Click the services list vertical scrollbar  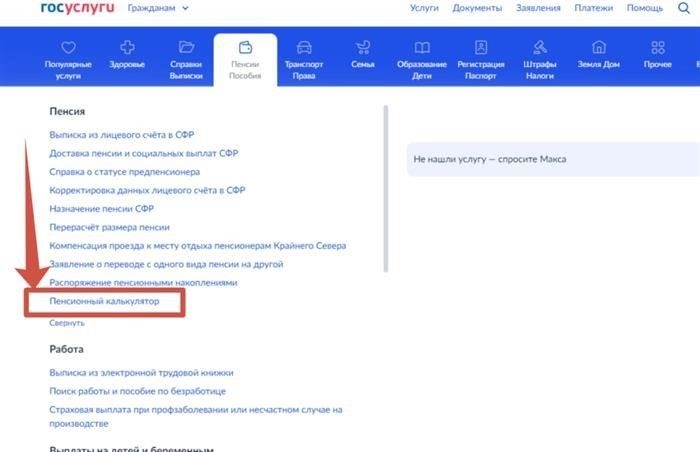click(386, 188)
